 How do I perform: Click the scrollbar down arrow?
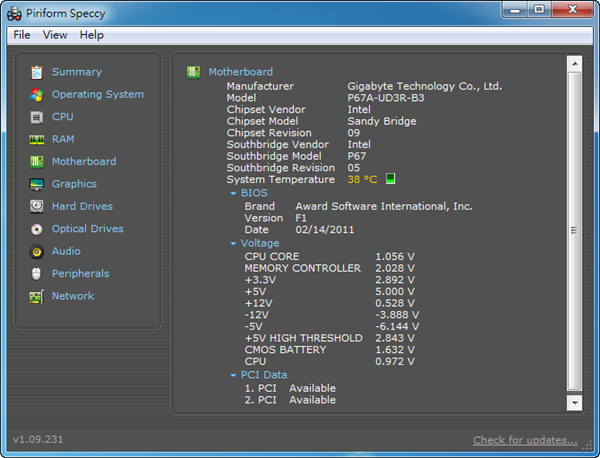pos(574,402)
